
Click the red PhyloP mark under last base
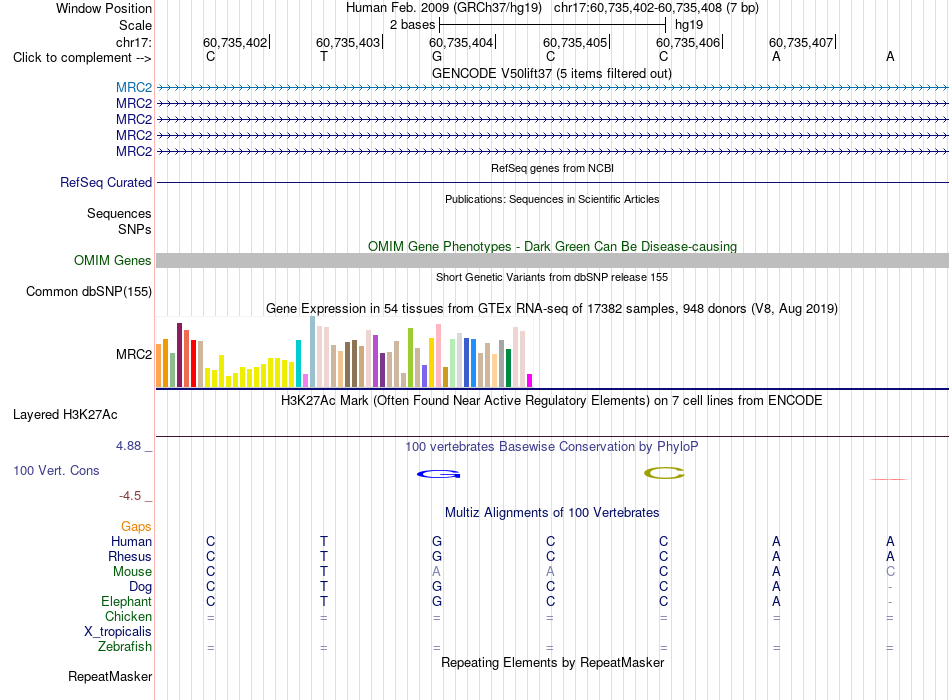tap(889, 479)
